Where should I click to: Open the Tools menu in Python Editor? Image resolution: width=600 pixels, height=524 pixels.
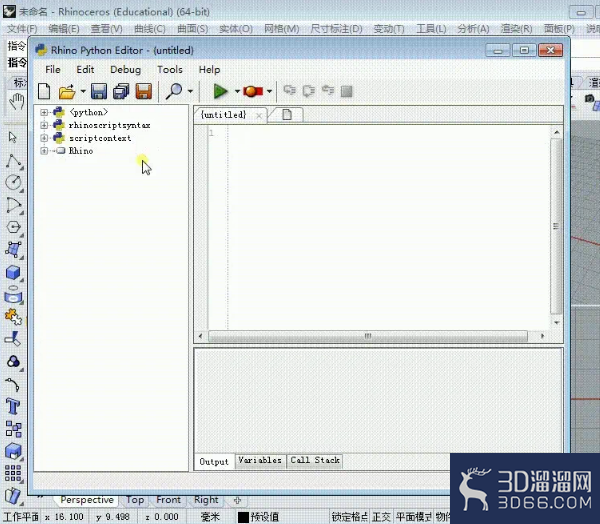coord(170,70)
